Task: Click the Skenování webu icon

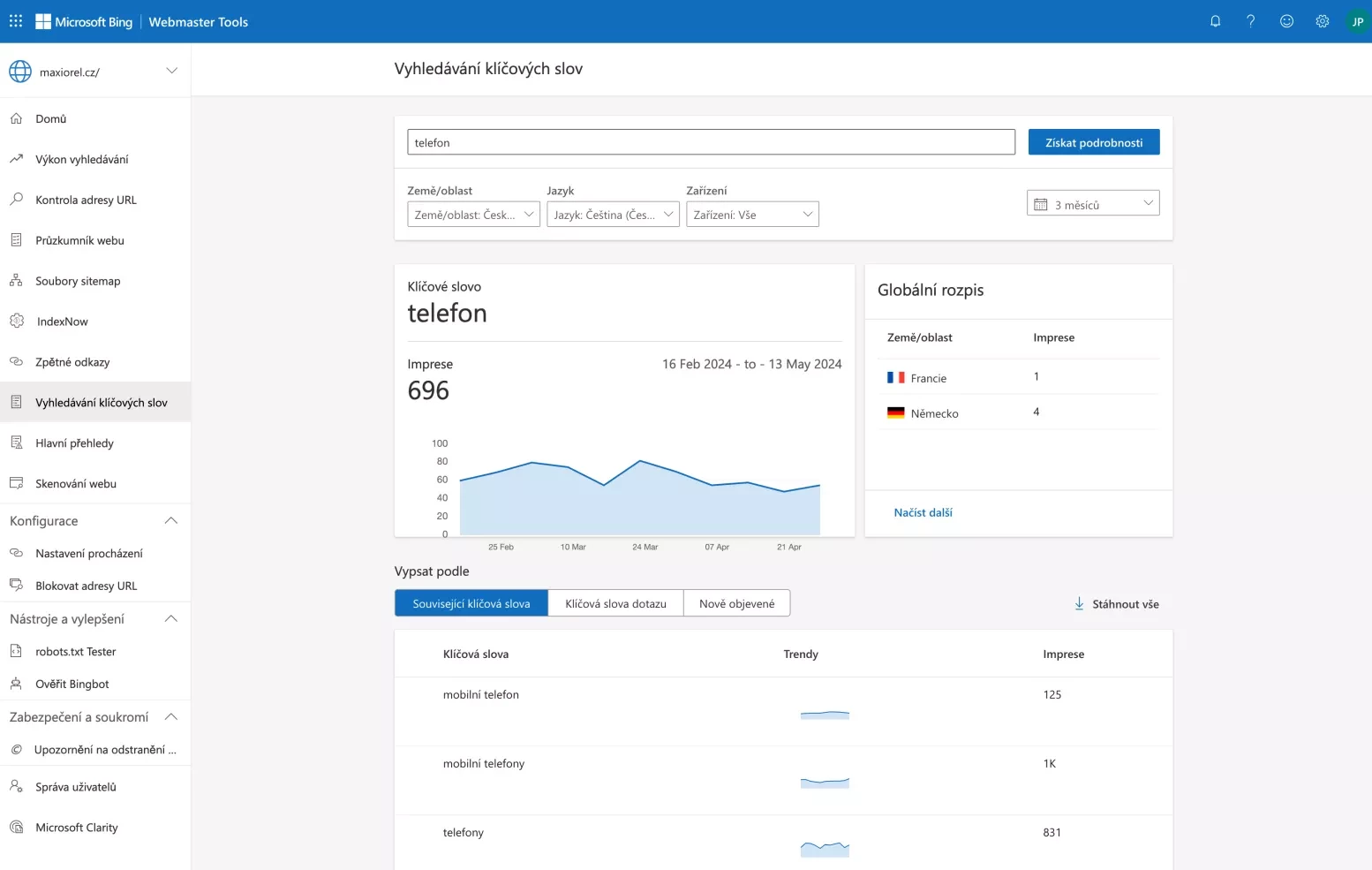Action: (16, 483)
